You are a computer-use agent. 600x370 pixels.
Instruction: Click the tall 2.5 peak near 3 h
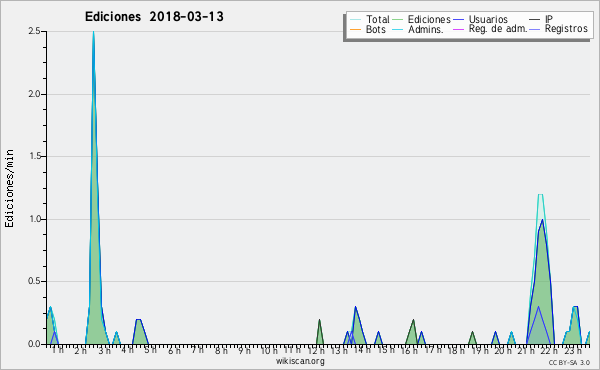(x=94, y=187)
